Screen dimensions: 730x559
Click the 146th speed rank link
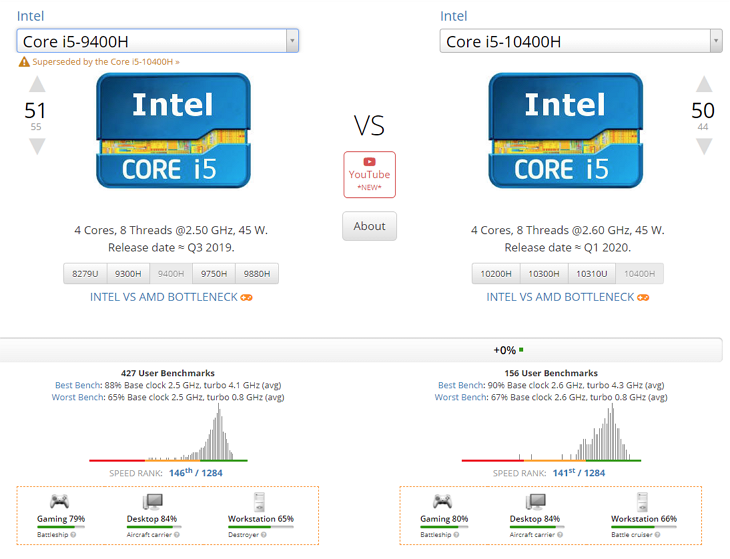181,473
